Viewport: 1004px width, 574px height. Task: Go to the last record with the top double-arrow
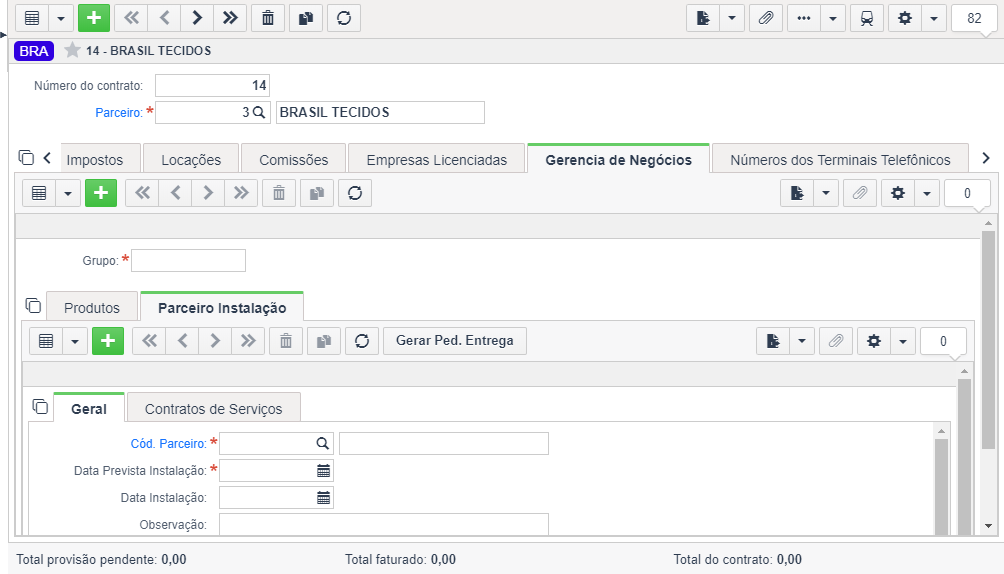(230, 18)
